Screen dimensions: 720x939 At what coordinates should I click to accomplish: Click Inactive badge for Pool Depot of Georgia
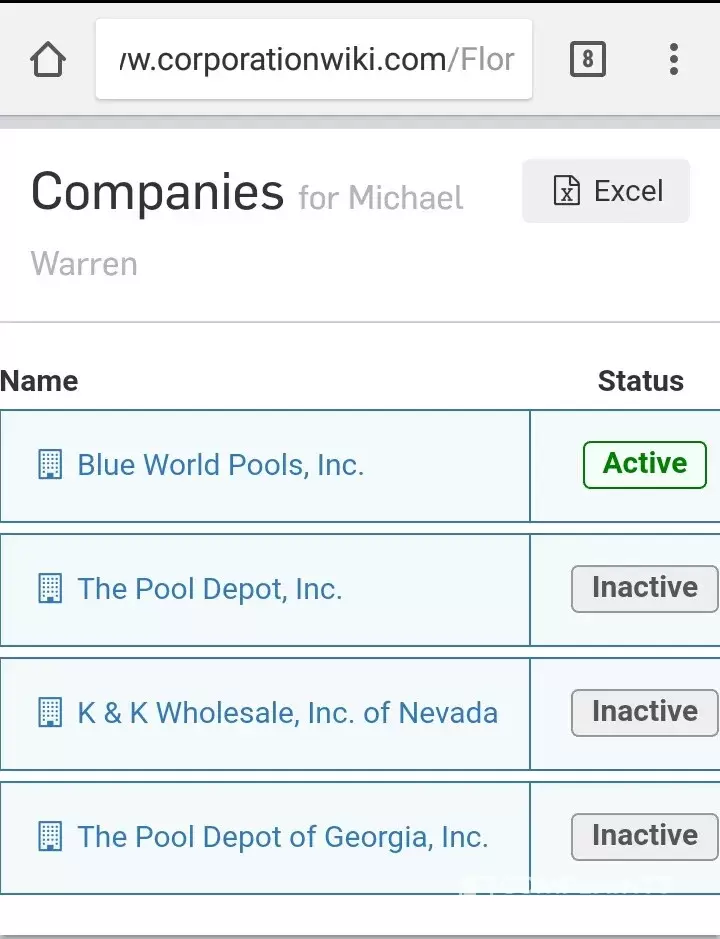pyautogui.click(x=645, y=837)
